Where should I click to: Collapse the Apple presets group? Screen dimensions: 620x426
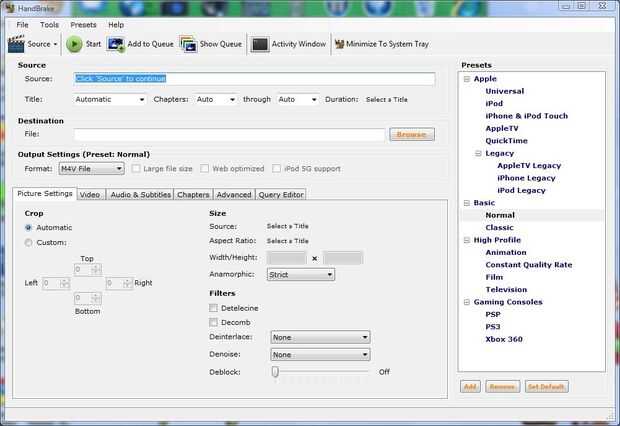pos(467,79)
